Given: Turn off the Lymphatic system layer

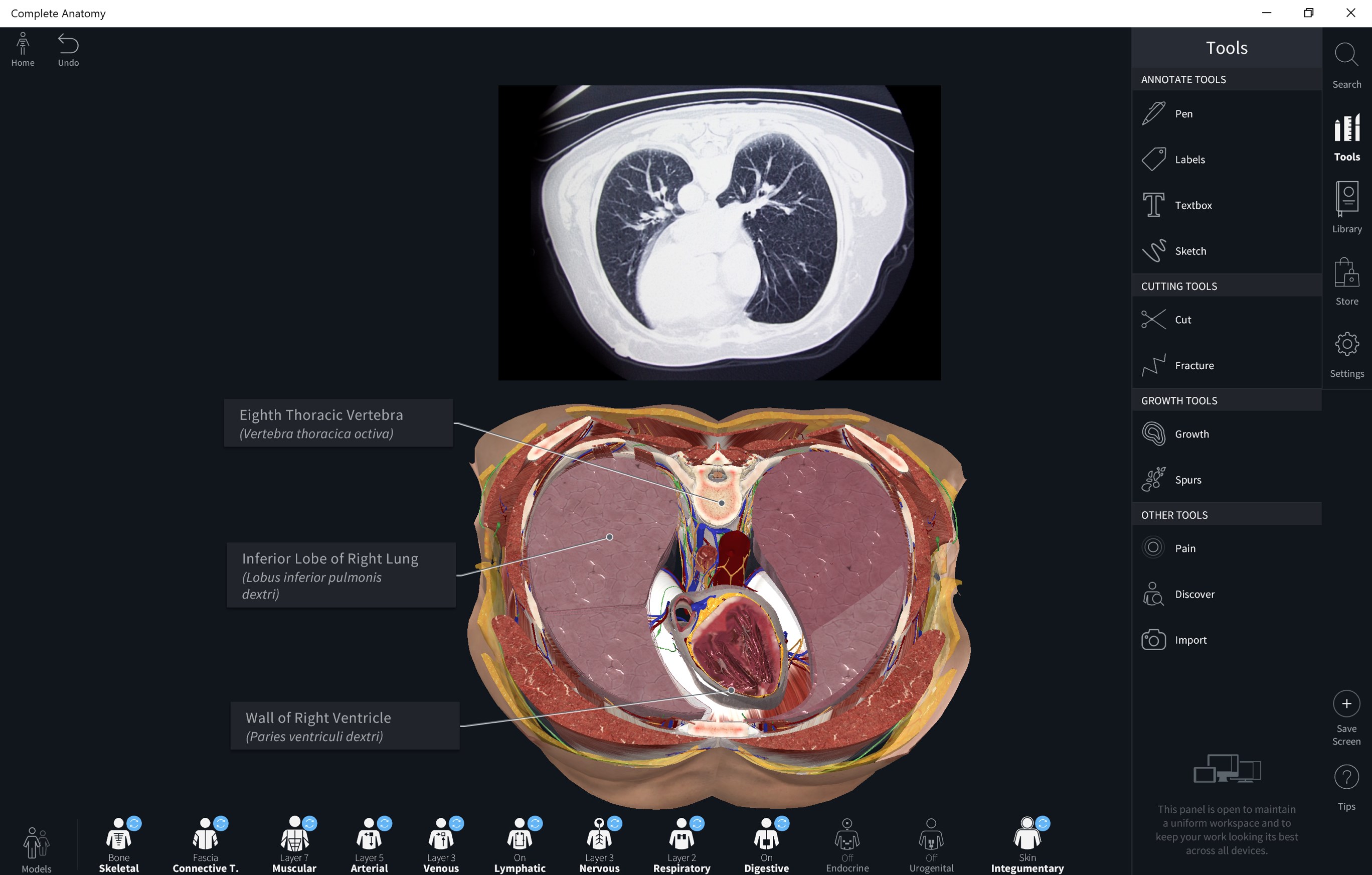Looking at the screenshot, I should (x=520, y=845).
